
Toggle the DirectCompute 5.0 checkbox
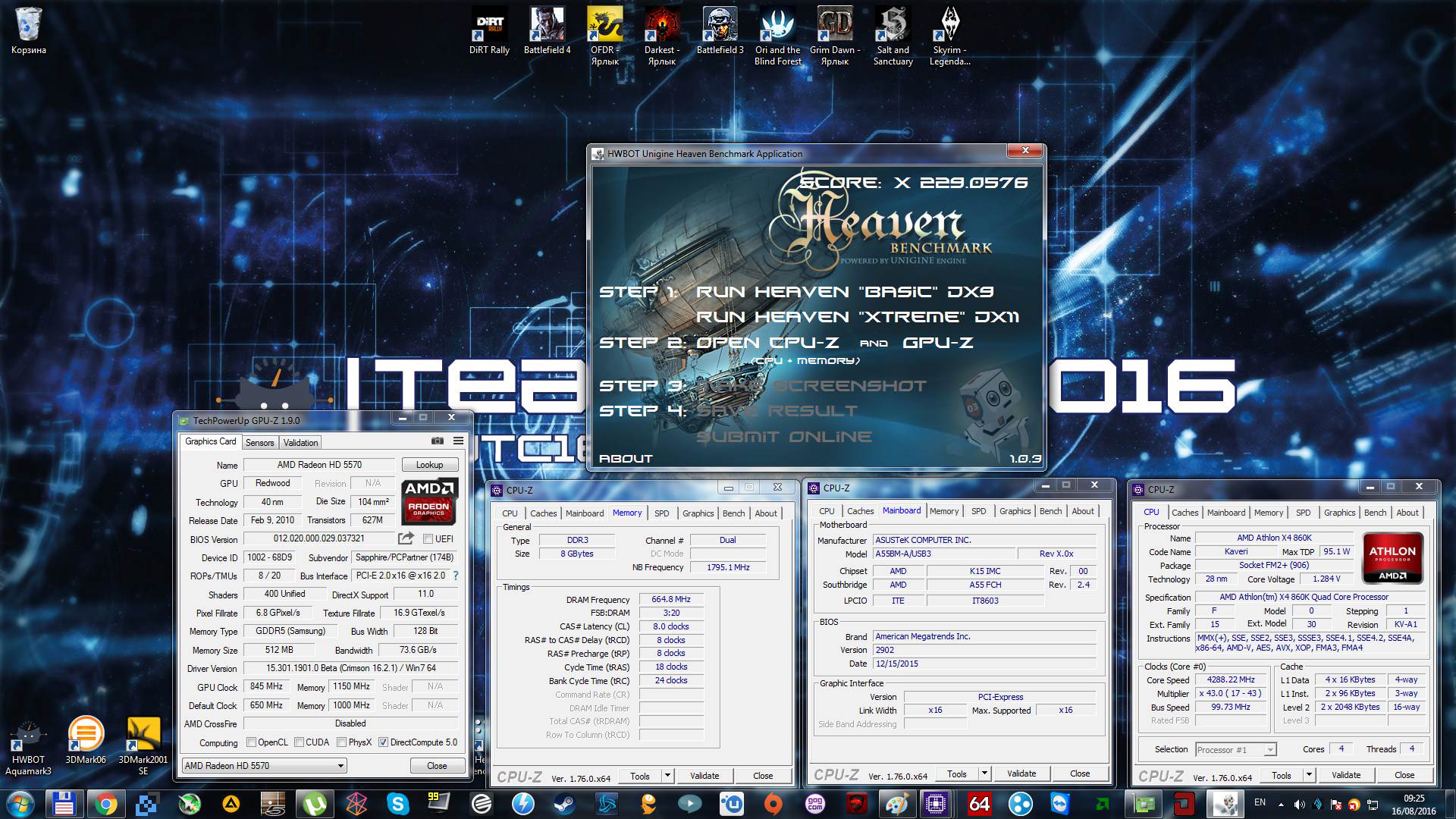pyautogui.click(x=383, y=742)
